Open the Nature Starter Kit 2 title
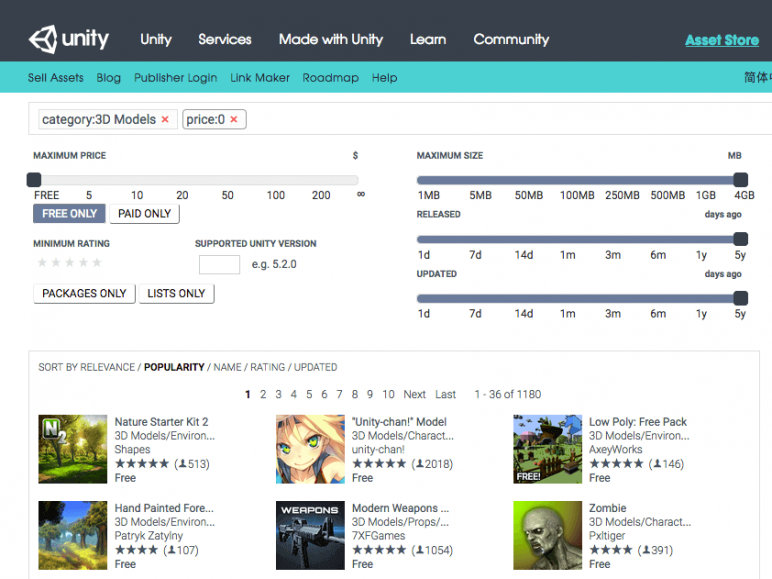Screen dimensions: 772x579 tap(161, 422)
